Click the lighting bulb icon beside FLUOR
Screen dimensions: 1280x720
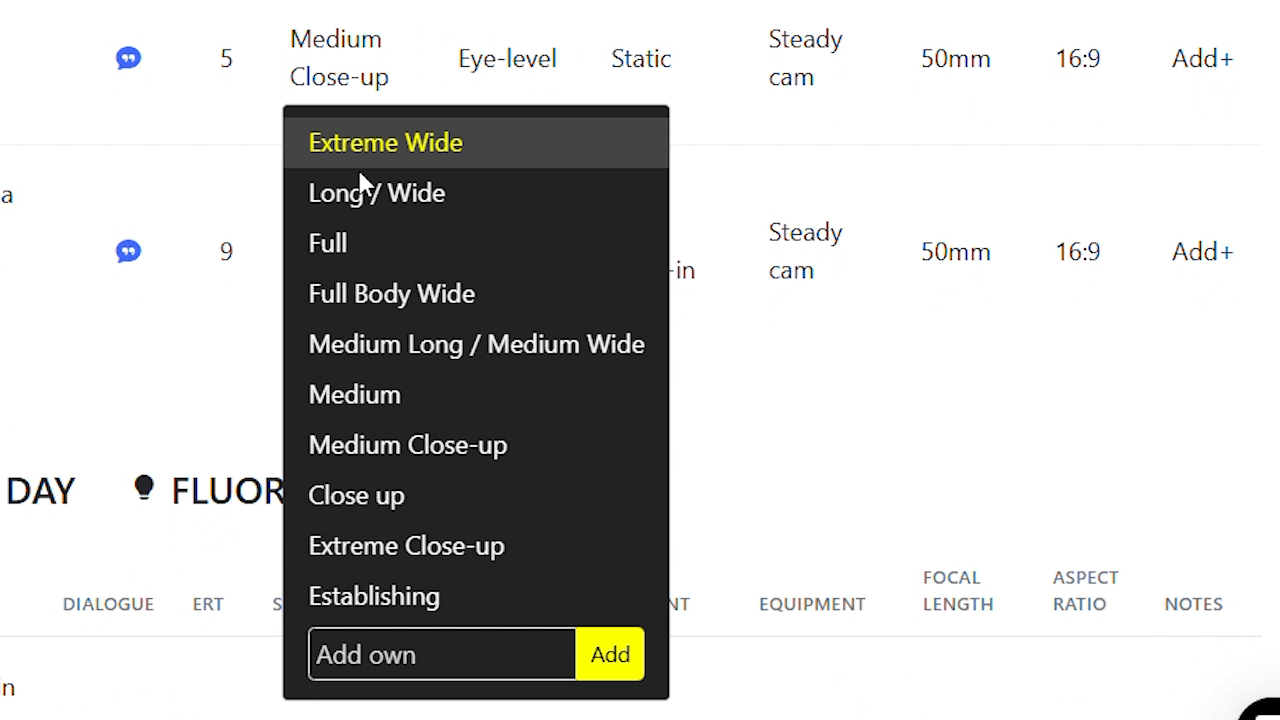pos(144,489)
